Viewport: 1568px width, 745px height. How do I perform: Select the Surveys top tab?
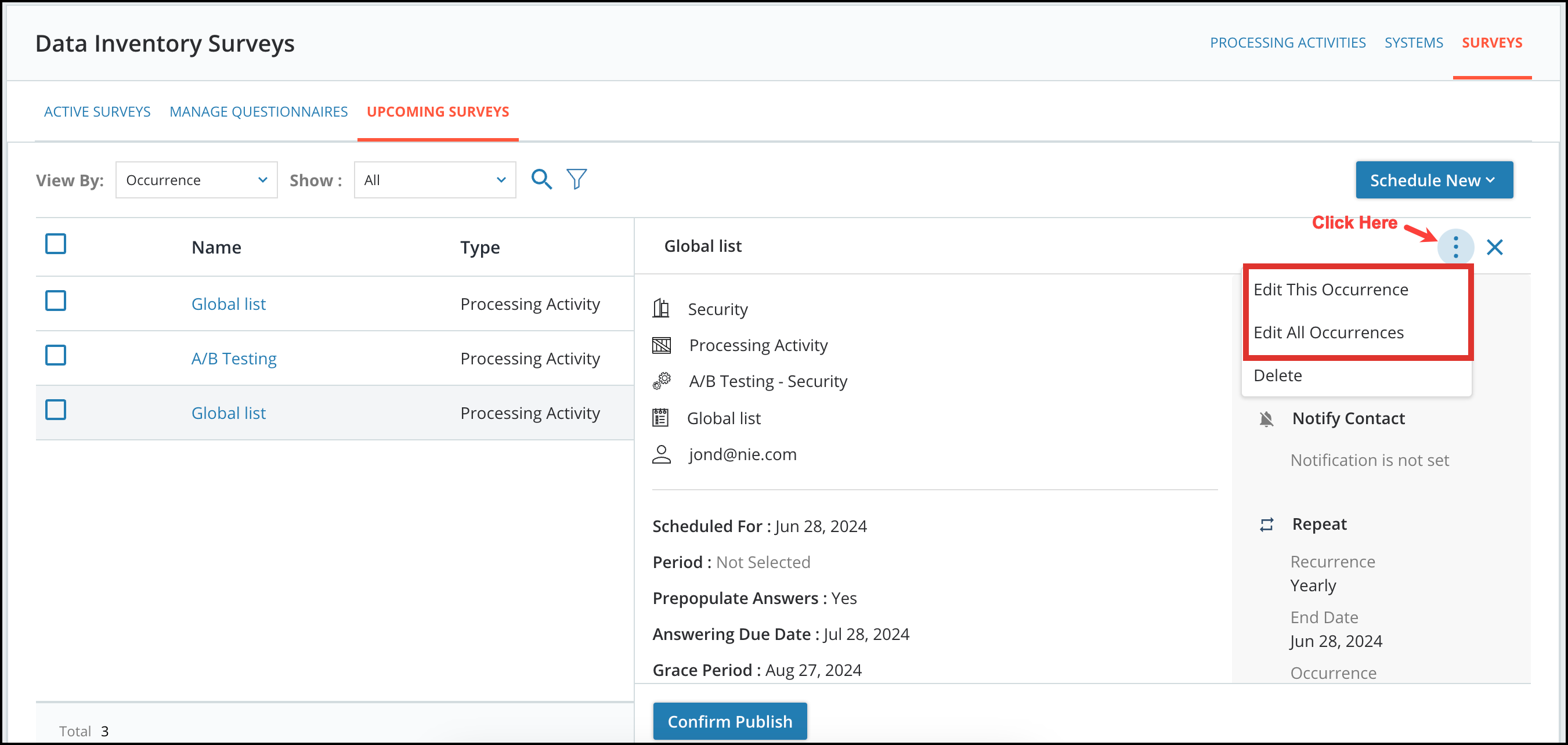click(1492, 42)
